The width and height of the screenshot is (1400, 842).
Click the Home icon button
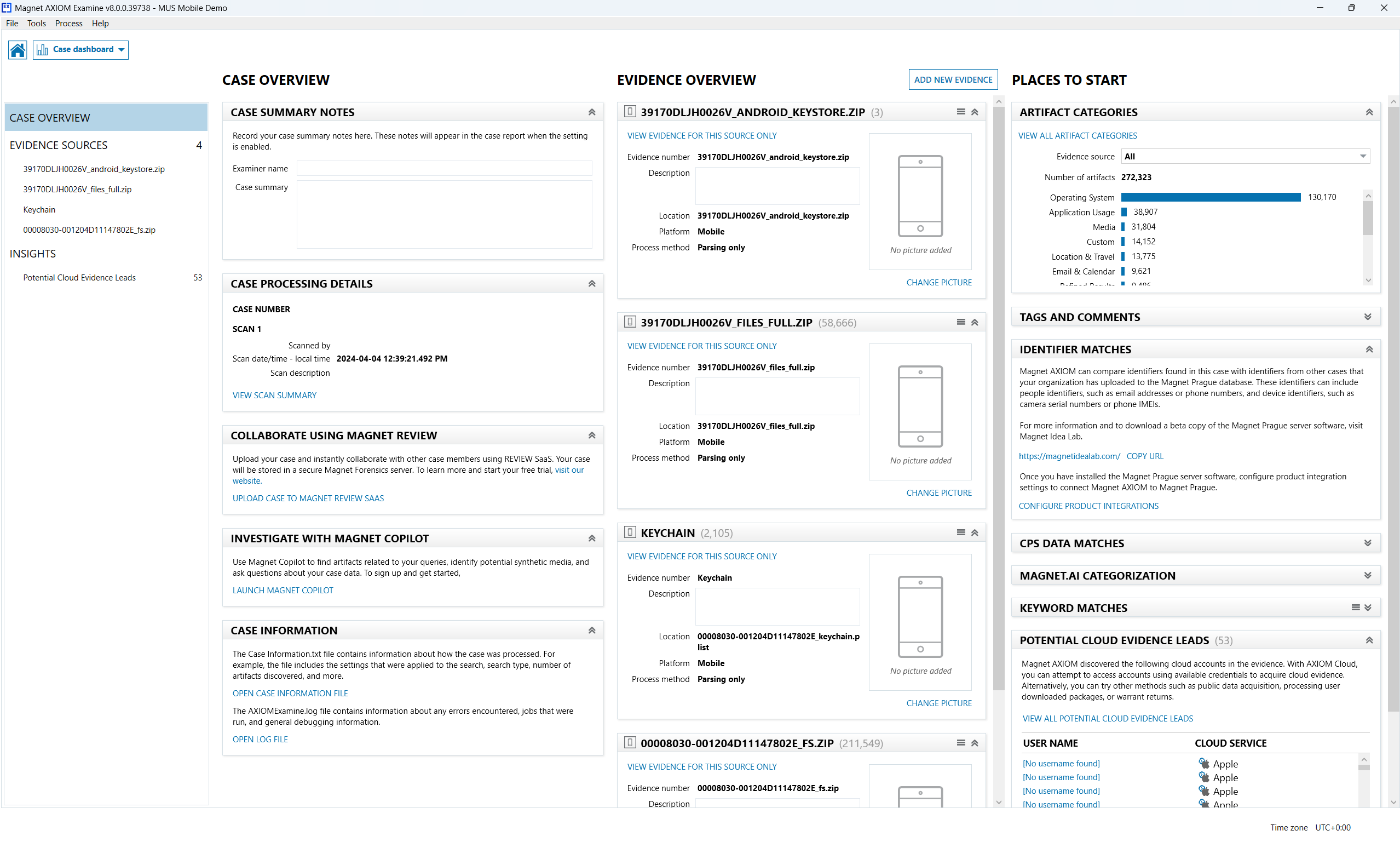[18, 50]
